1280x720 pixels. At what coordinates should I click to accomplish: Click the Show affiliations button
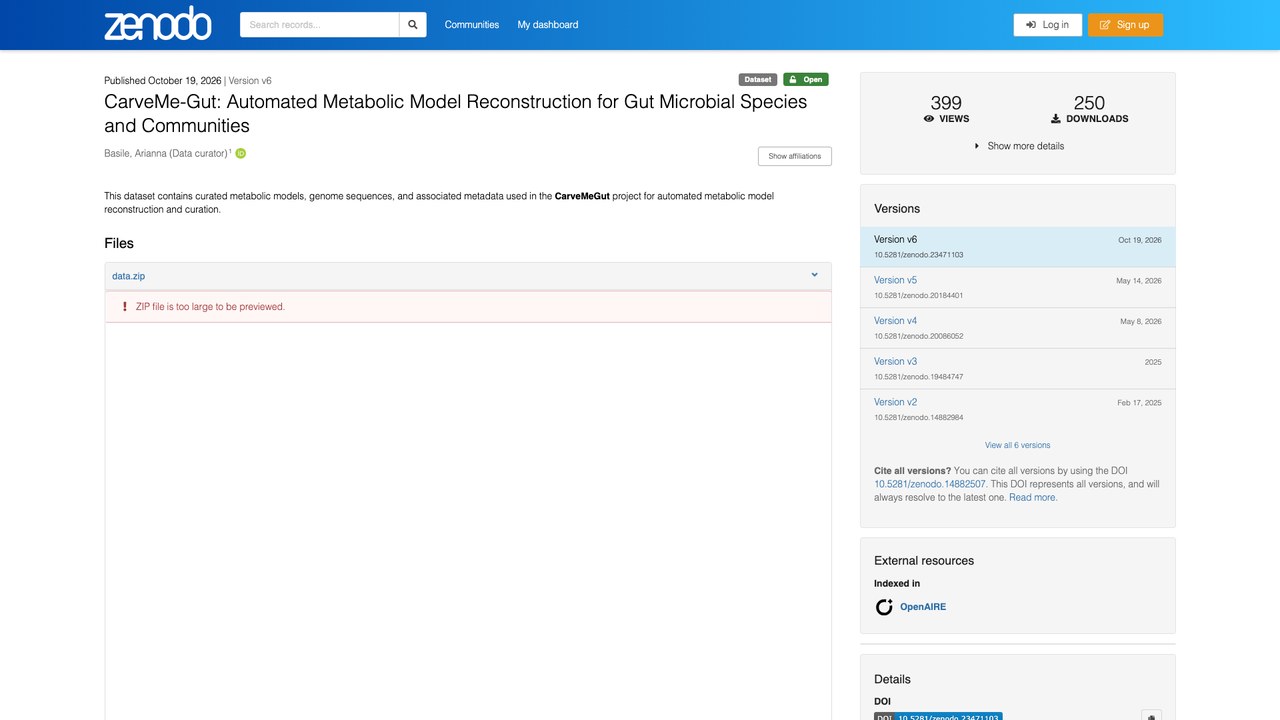(795, 156)
